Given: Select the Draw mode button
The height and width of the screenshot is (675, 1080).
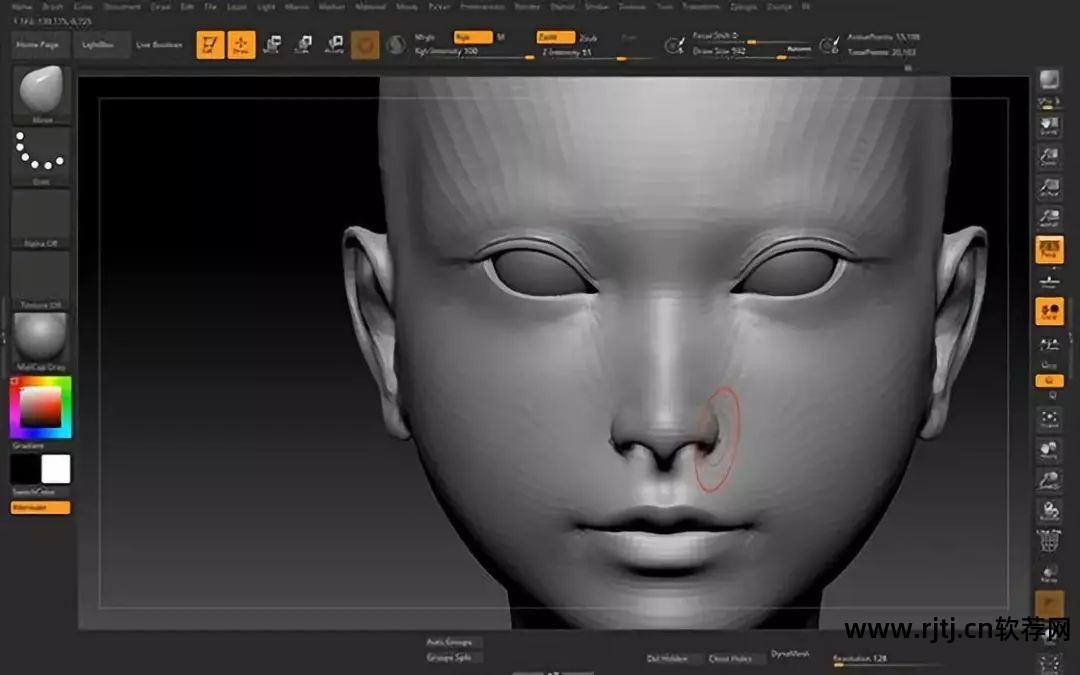Looking at the screenshot, I should point(241,45).
